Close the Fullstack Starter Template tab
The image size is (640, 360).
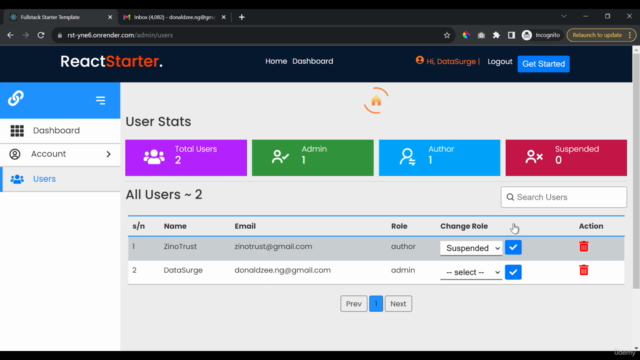tap(110, 17)
